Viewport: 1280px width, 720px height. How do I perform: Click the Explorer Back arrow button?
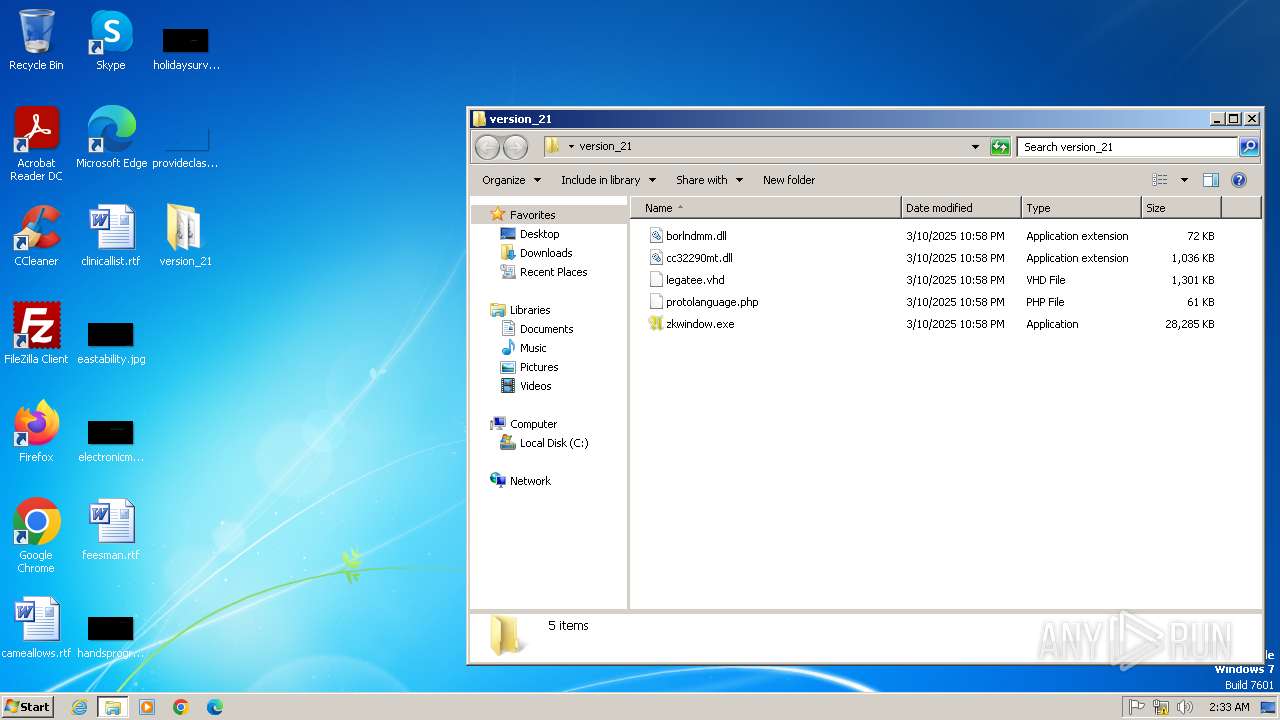coord(487,147)
